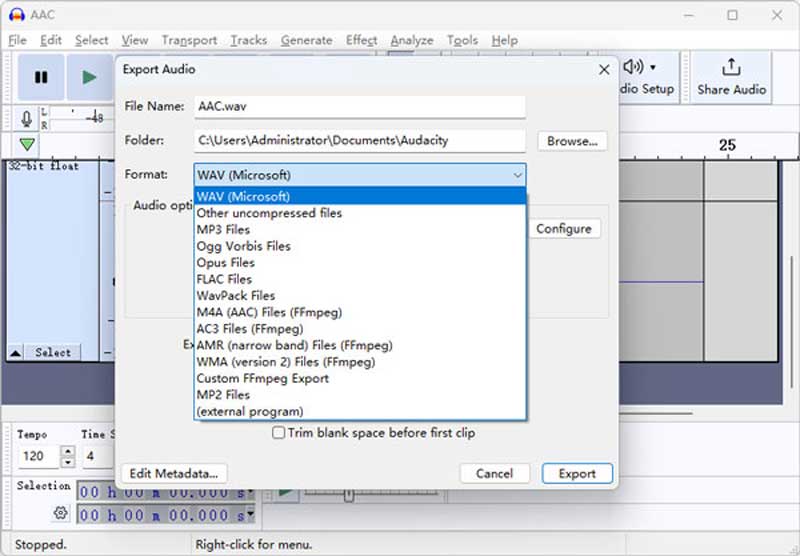Click the Browse... button for folder

pos(572,141)
